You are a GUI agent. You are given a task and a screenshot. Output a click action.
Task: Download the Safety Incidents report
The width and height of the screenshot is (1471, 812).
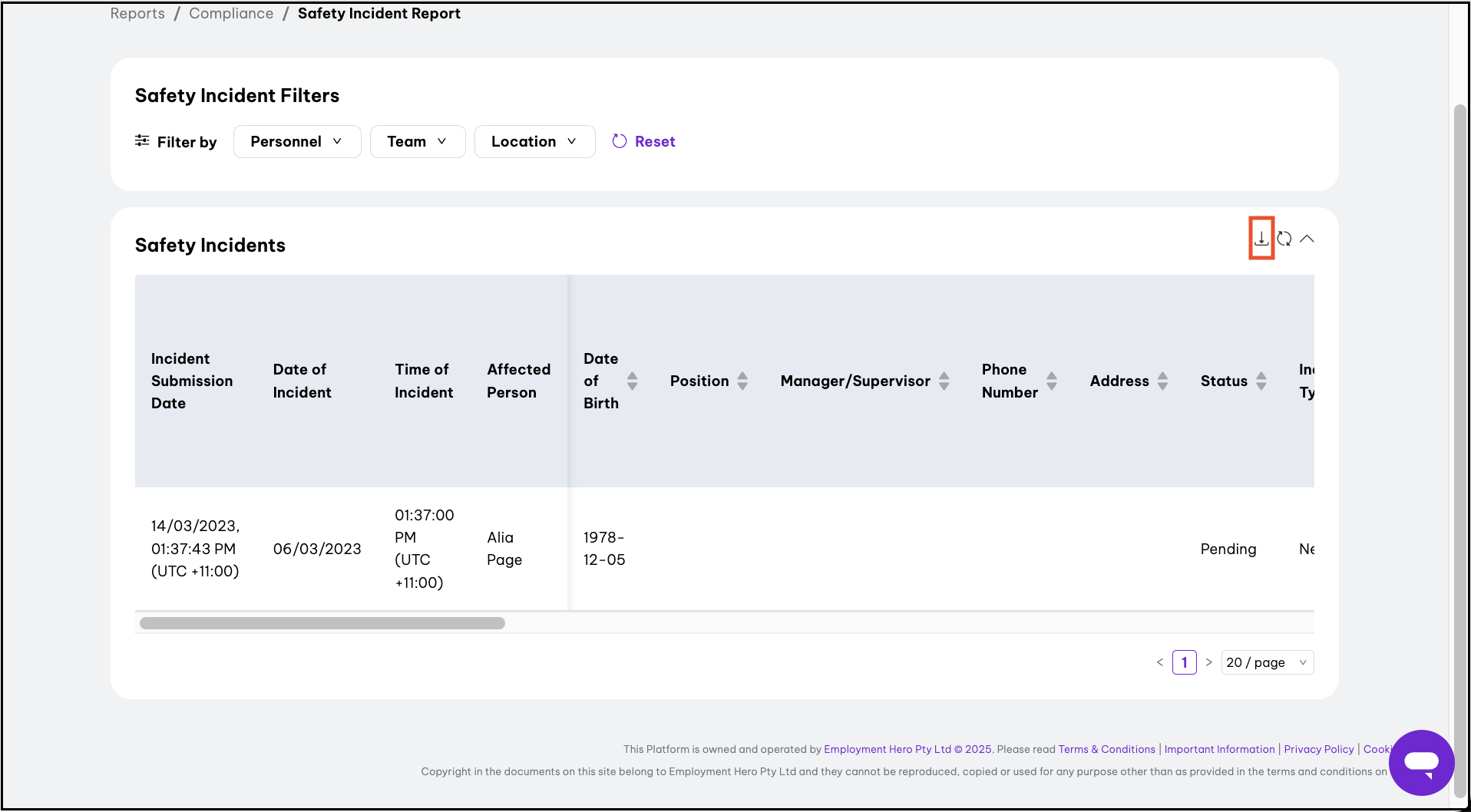[x=1261, y=239]
